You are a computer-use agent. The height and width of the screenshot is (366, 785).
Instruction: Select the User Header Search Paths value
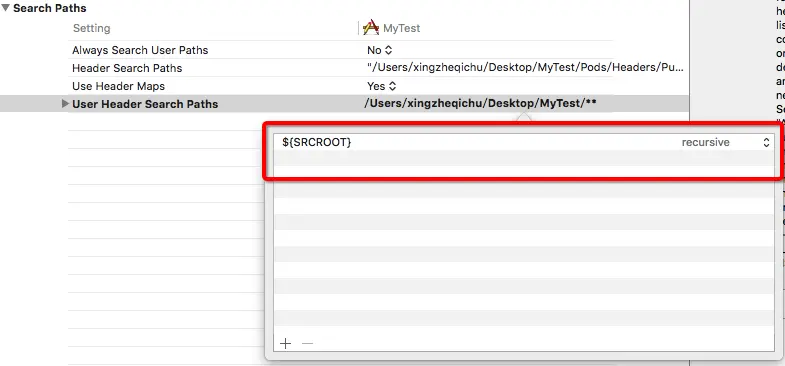481,104
